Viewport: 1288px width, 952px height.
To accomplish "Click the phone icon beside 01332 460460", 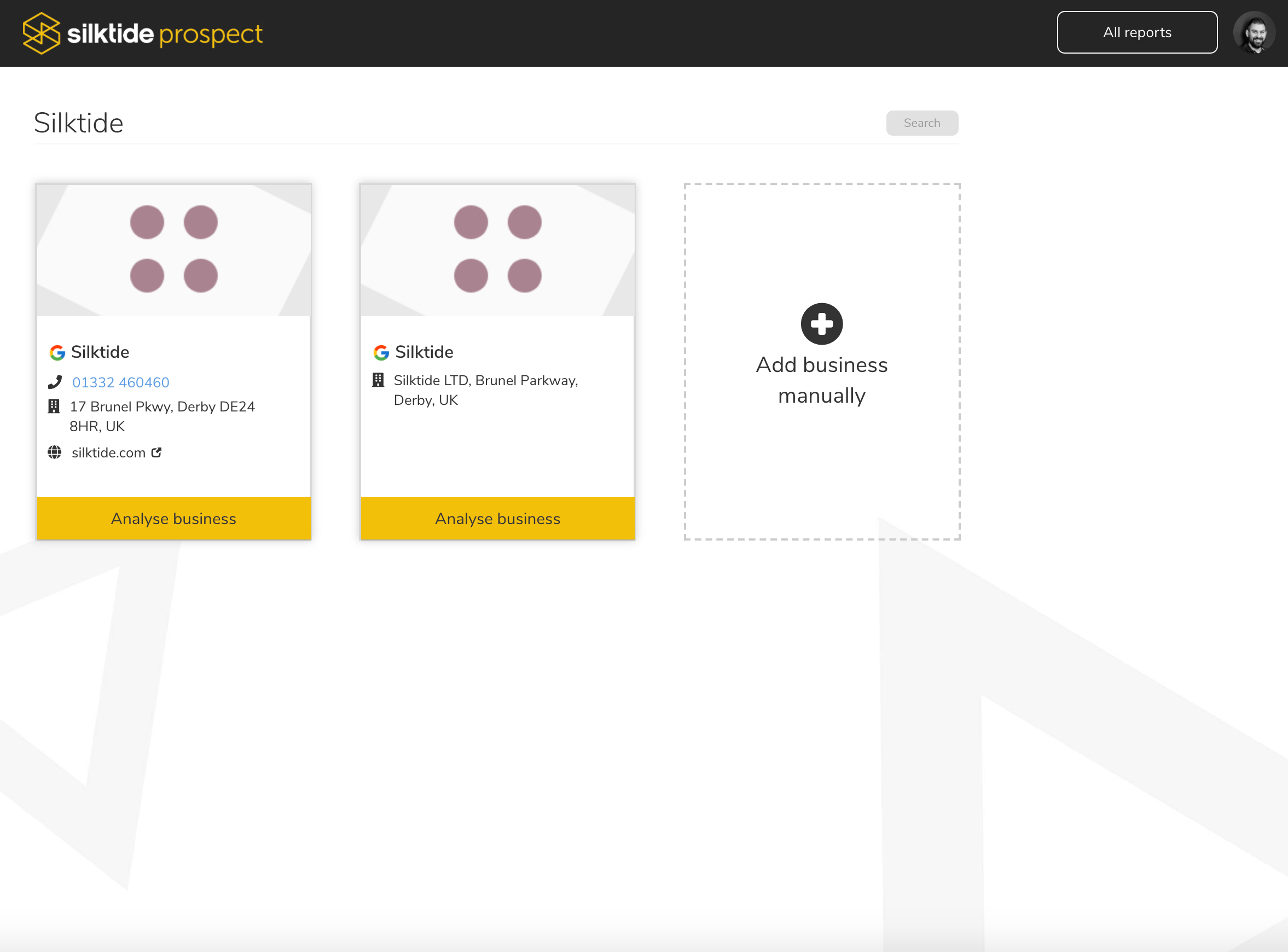I will (55, 381).
